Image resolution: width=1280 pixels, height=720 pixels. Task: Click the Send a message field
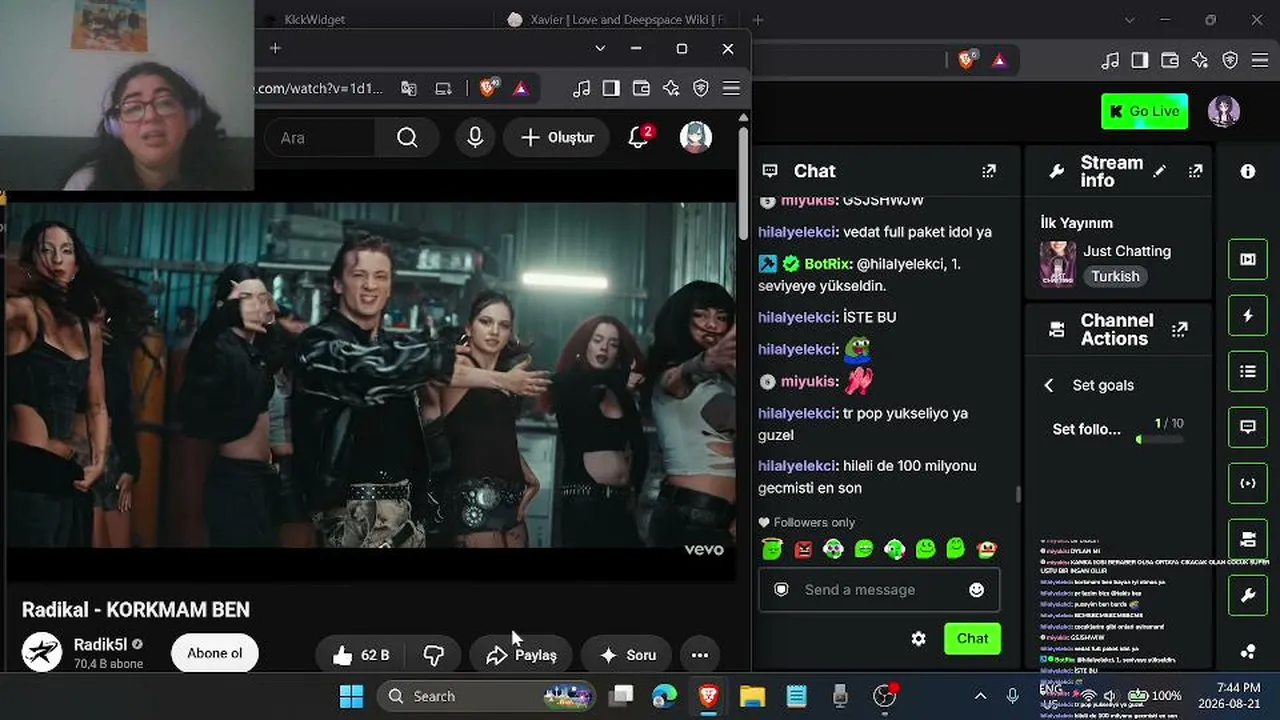879,590
